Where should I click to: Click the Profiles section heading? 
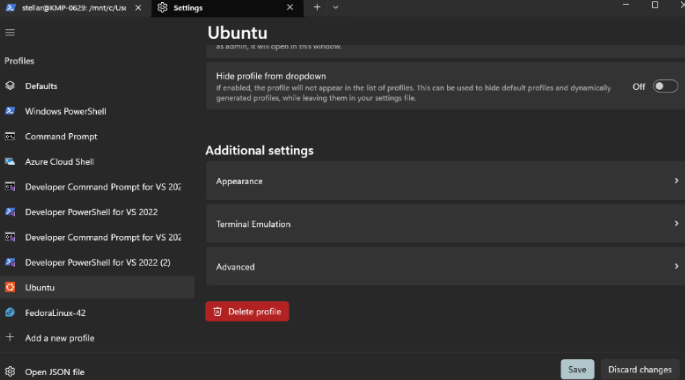pyautogui.click(x=19, y=61)
